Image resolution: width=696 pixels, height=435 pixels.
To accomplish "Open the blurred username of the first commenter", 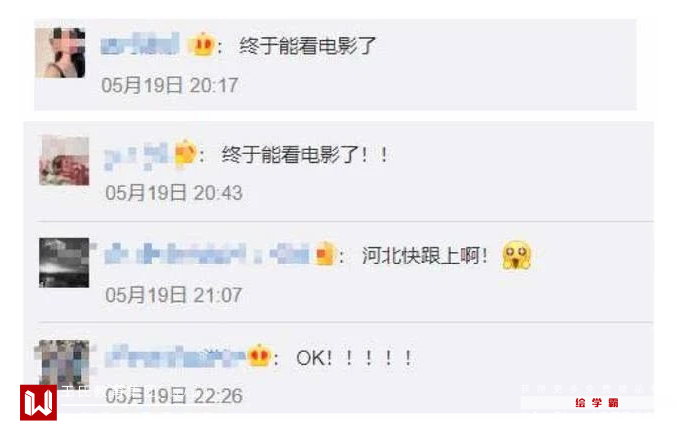I will pyautogui.click(x=140, y=44).
